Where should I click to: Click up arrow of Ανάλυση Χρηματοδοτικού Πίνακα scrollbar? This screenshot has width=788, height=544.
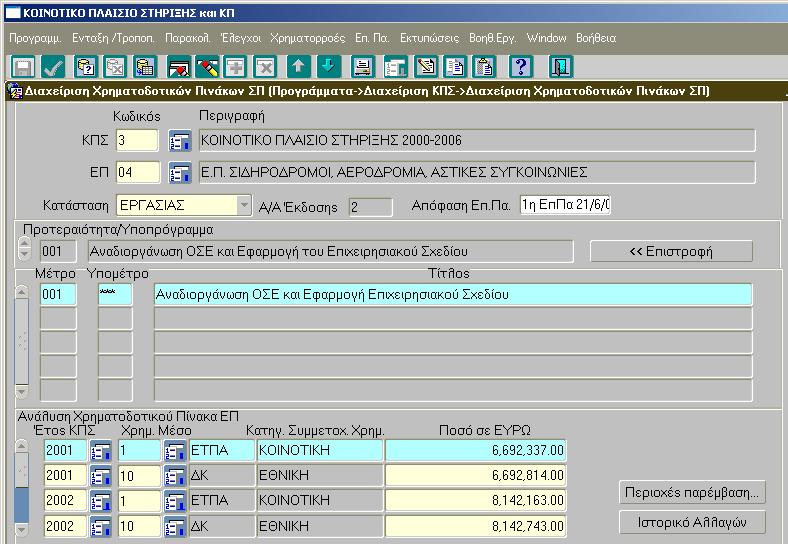pyautogui.click(x=22, y=445)
